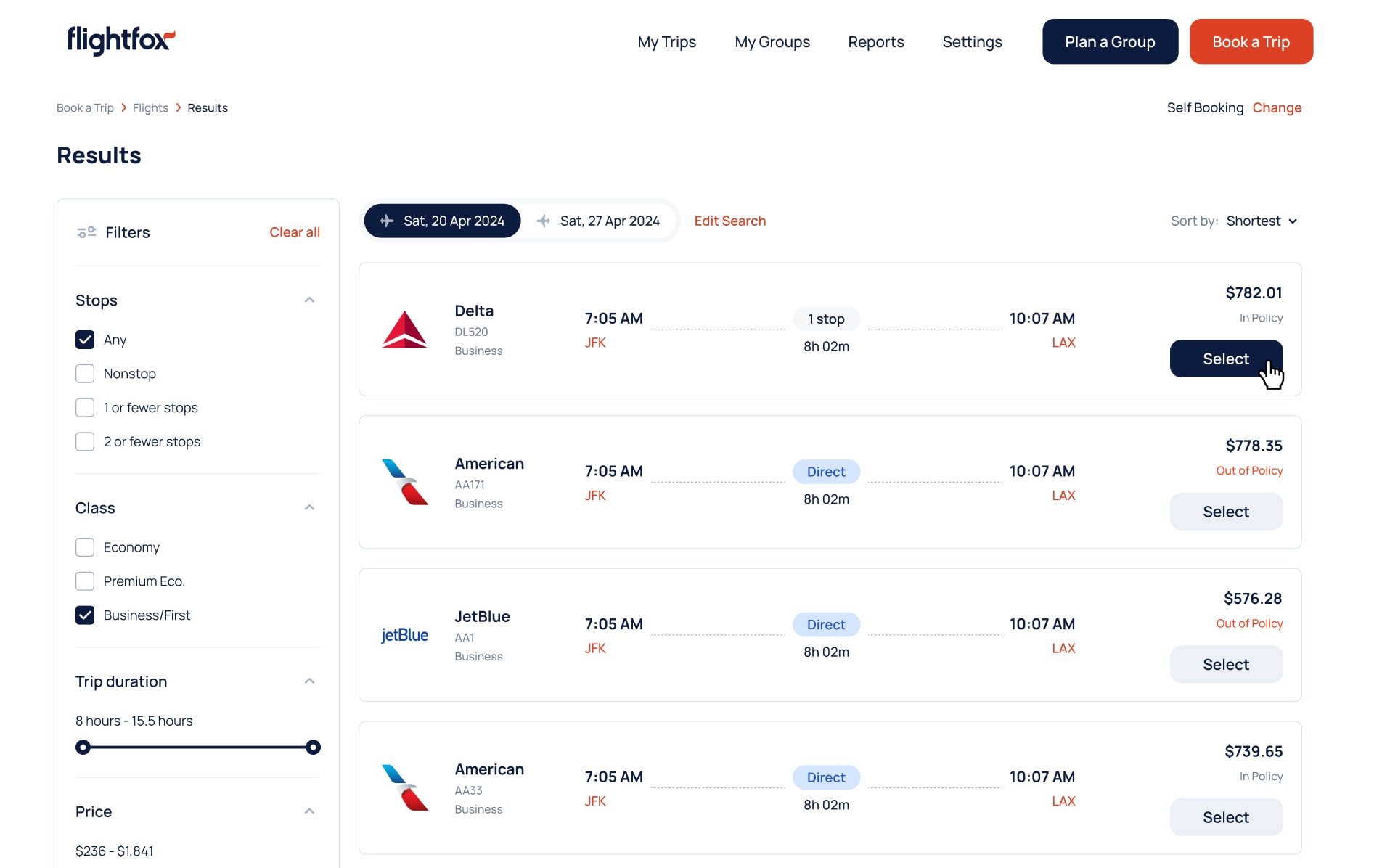Image resolution: width=1382 pixels, height=868 pixels.
Task: Click the Direct badge on American AA33
Action: [x=826, y=777]
